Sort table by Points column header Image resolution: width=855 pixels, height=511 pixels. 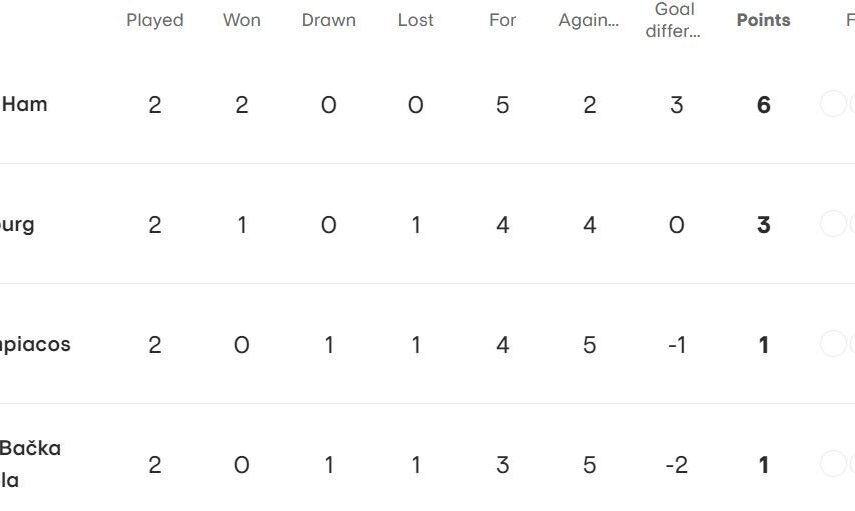click(763, 20)
